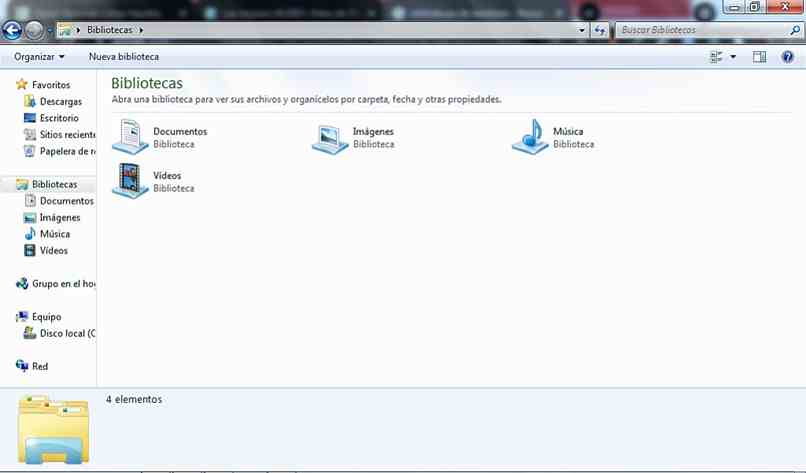Click the sidebar Documentos icon
The height and width of the screenshot is (473, 806).
pos(30,201)
